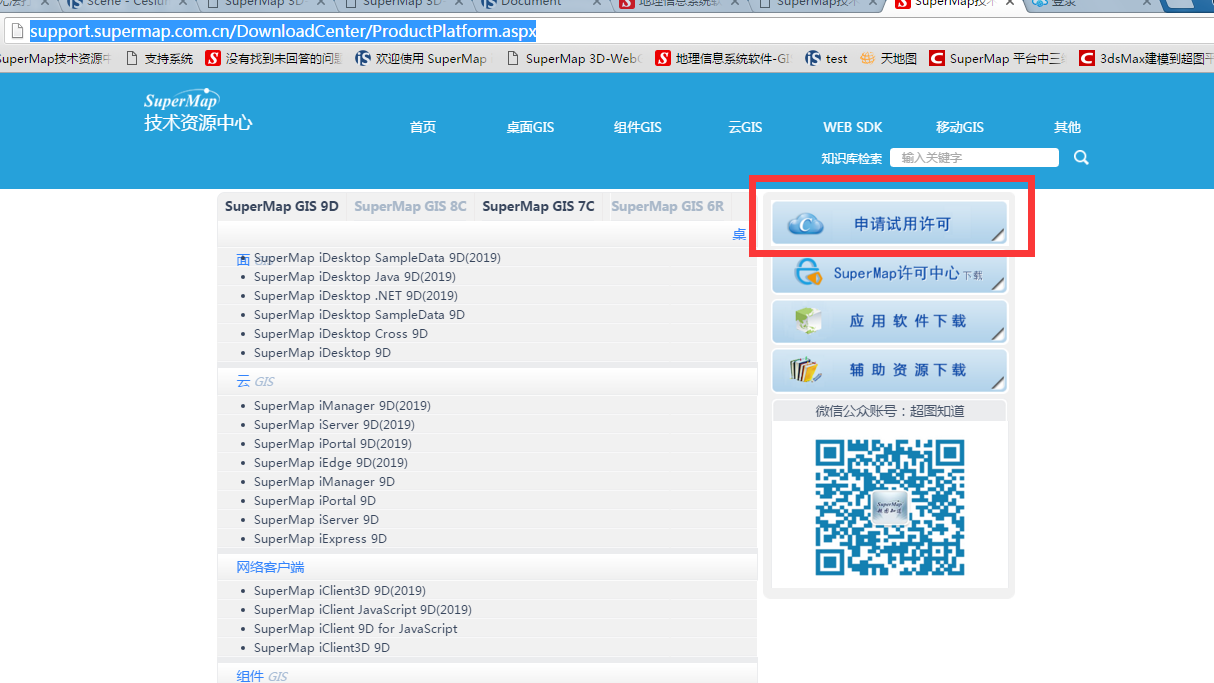Click the magnifier search icon
Screen dimensions: 1214x683
click(x=1081, y=157)
